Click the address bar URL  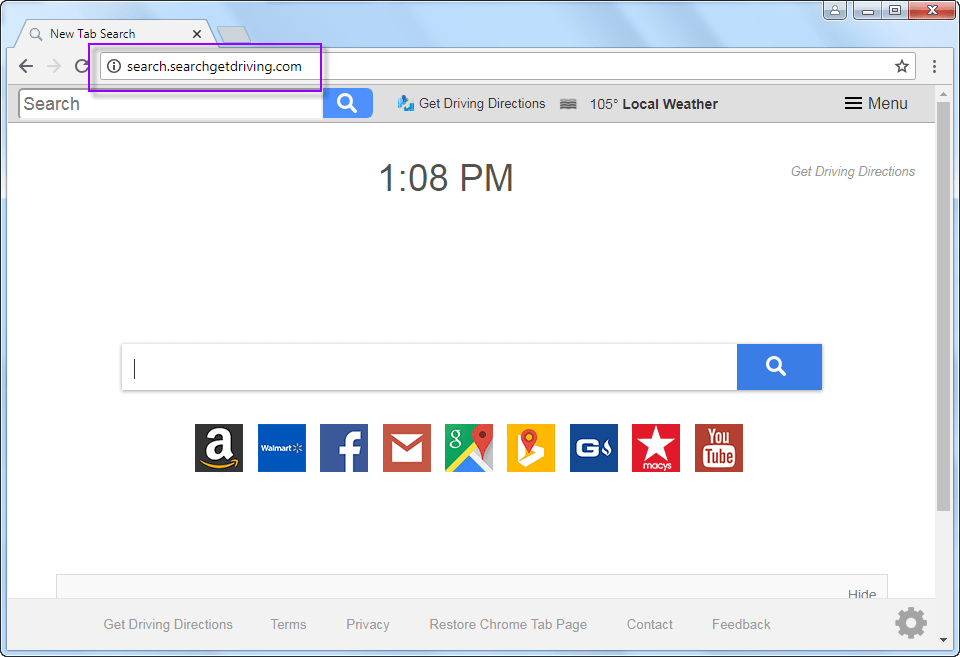tap(214, 66)
